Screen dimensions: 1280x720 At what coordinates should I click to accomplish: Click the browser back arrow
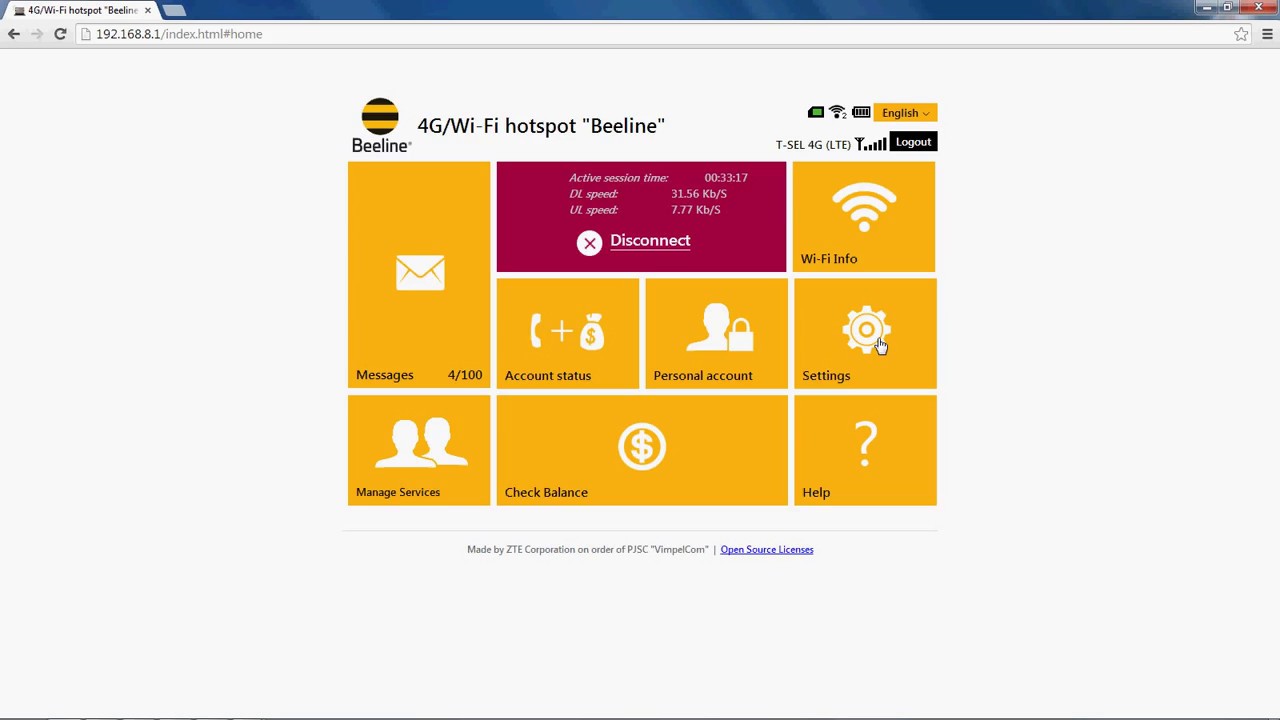[x=14, y=34]
